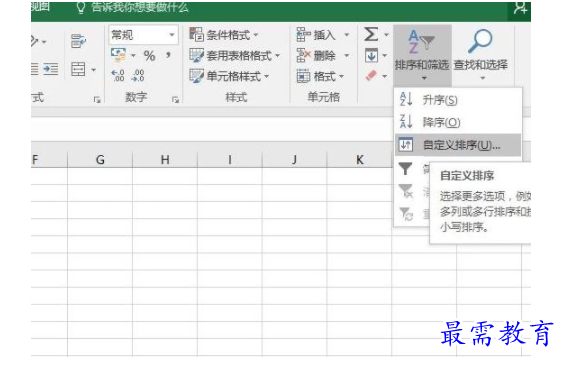Click the Tell Me search field text
This screenshot has height=365, width=562.
(140, 7)
